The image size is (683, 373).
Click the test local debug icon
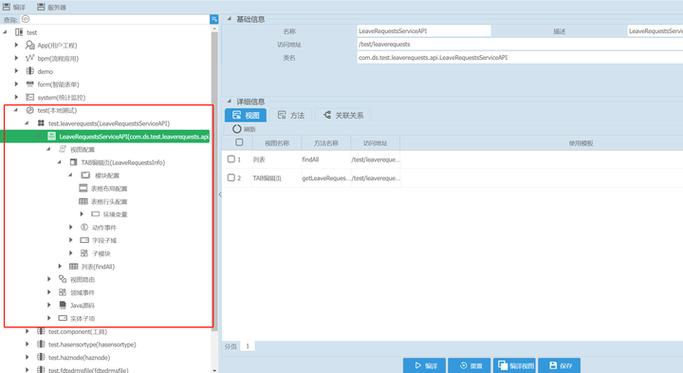tap(30, 110)
